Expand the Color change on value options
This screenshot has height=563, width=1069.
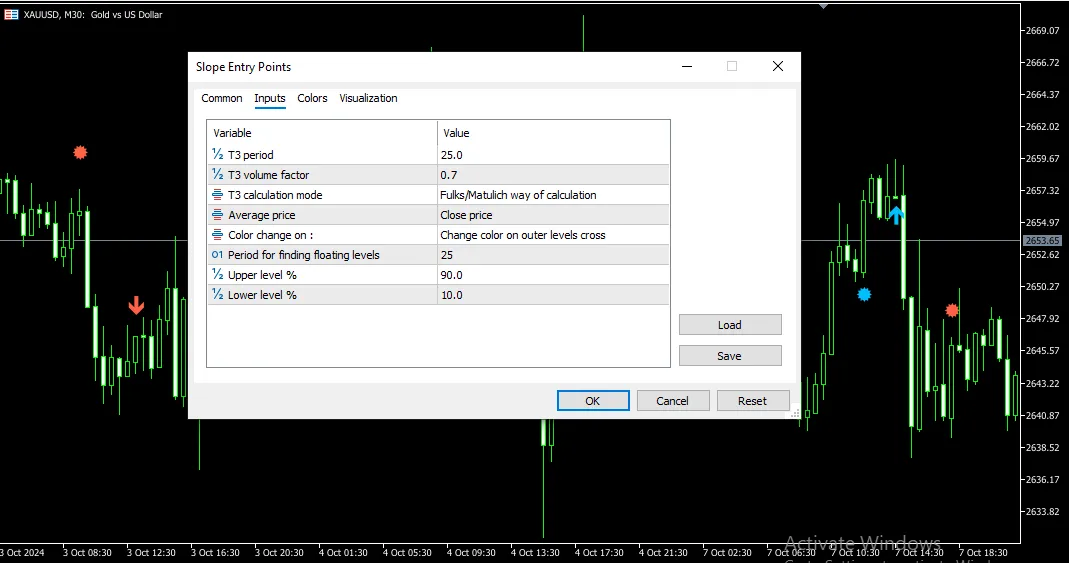click(x=552, y=235)
